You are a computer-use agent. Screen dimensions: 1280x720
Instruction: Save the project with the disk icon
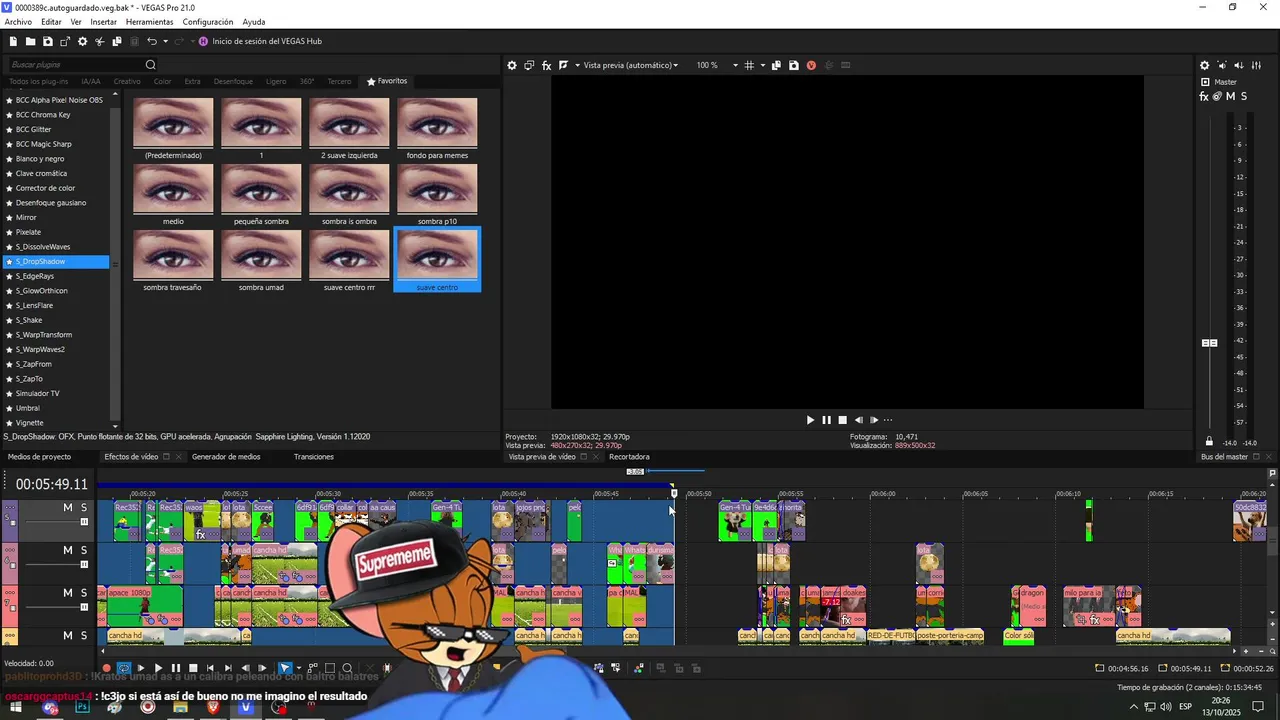(x=47, y=41)
